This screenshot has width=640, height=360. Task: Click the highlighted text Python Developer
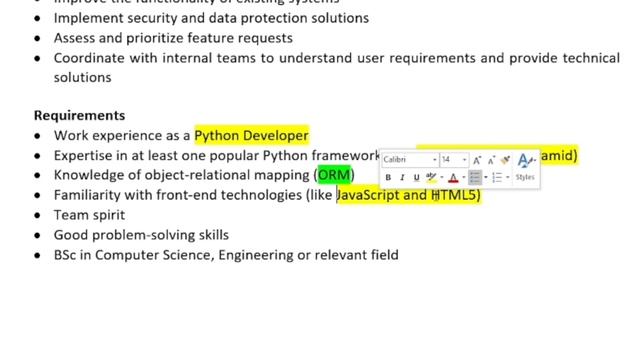tap(251, 136)
